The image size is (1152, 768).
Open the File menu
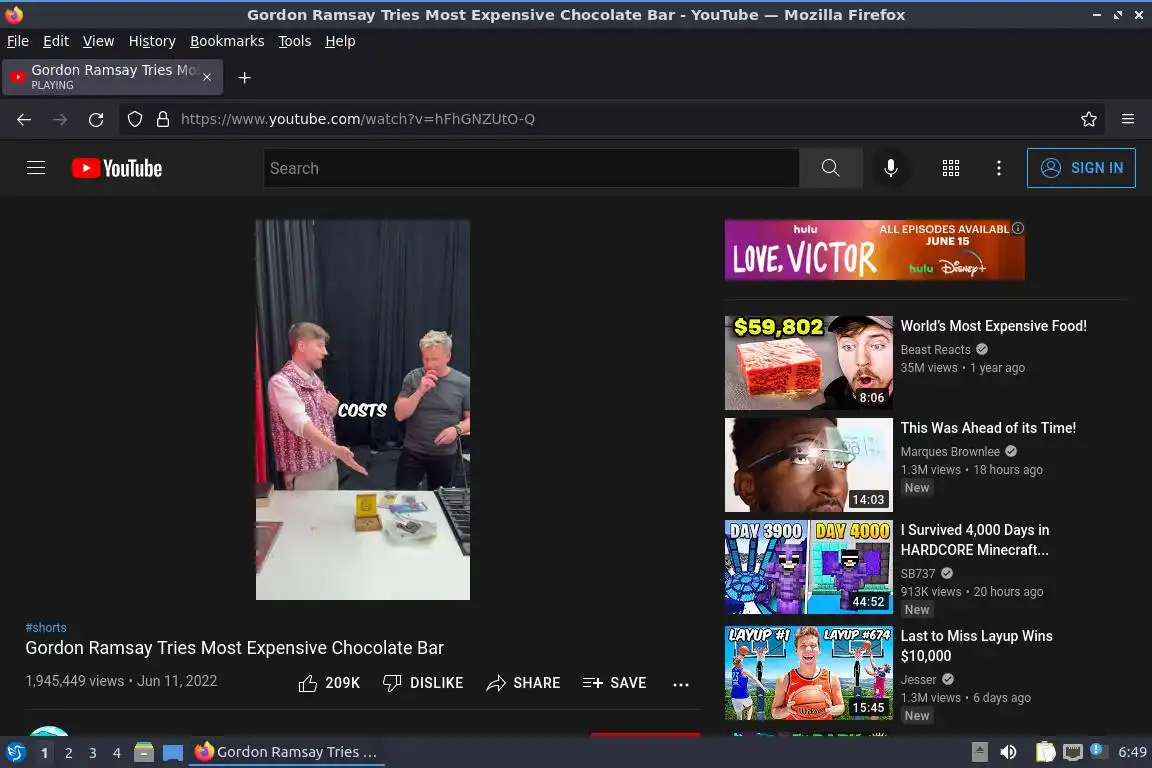[x=18, y=41]
